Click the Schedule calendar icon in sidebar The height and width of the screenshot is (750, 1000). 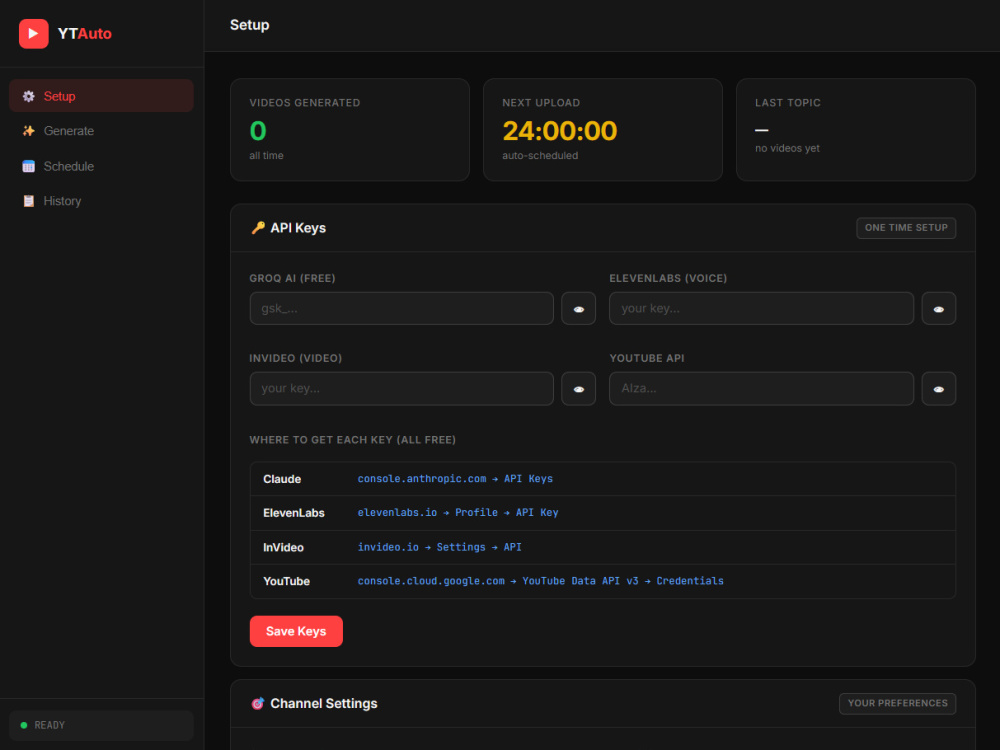[x=29, y=166]
